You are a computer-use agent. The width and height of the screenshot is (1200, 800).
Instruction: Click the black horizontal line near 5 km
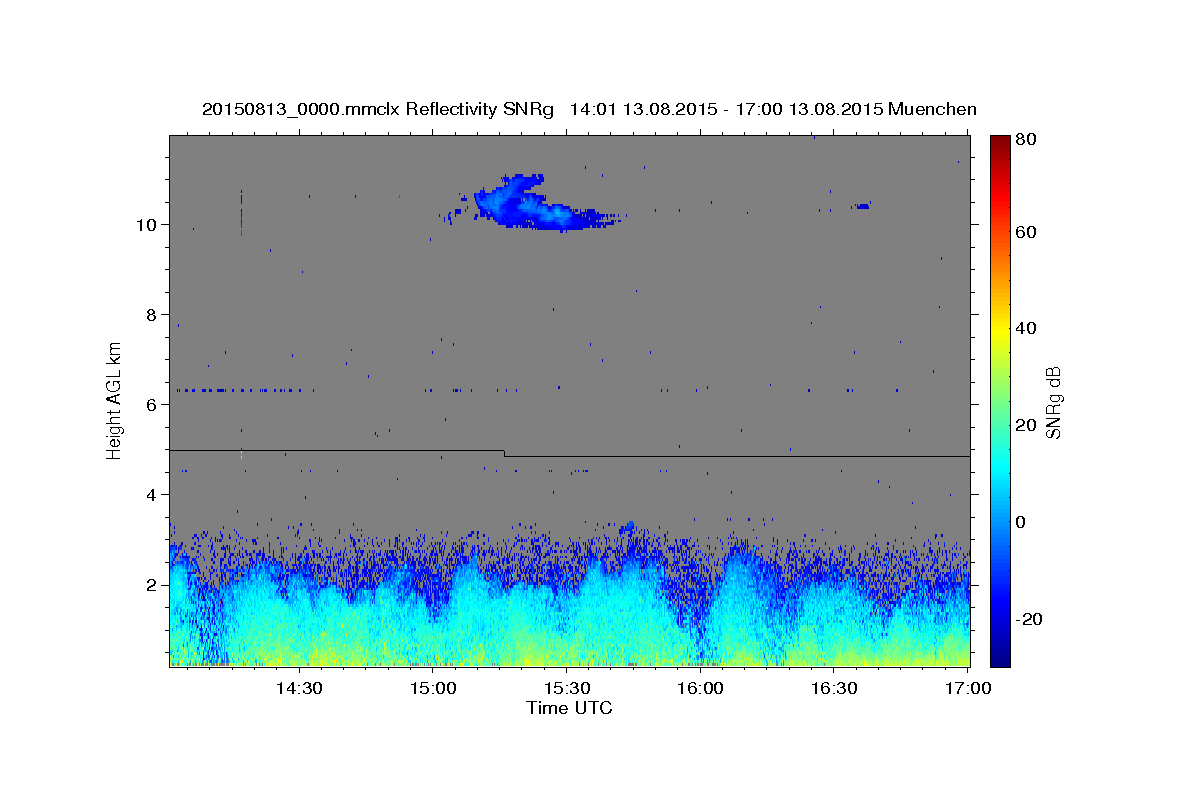[569, 453]
